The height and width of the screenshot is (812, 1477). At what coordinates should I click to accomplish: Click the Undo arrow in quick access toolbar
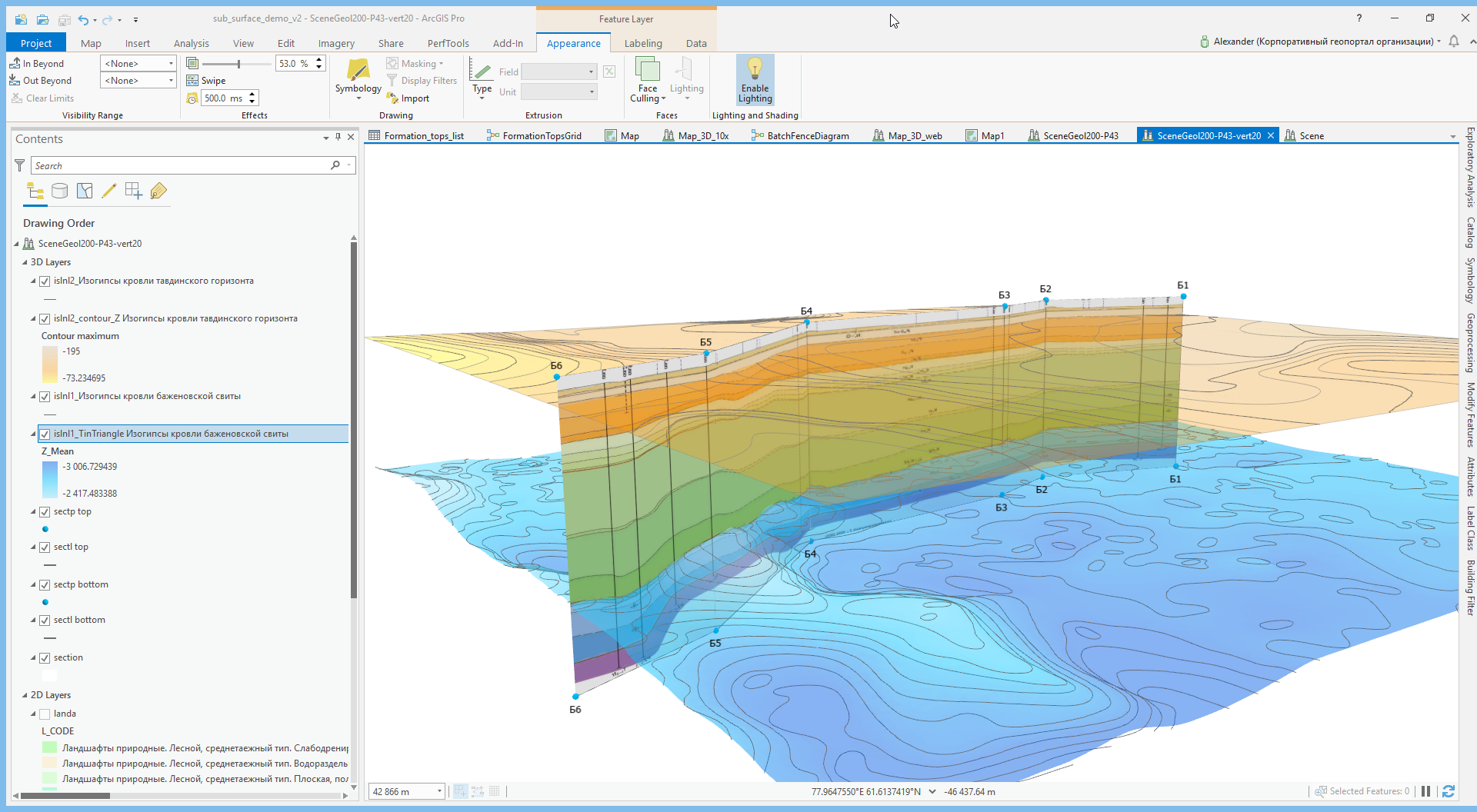(83, 19)
